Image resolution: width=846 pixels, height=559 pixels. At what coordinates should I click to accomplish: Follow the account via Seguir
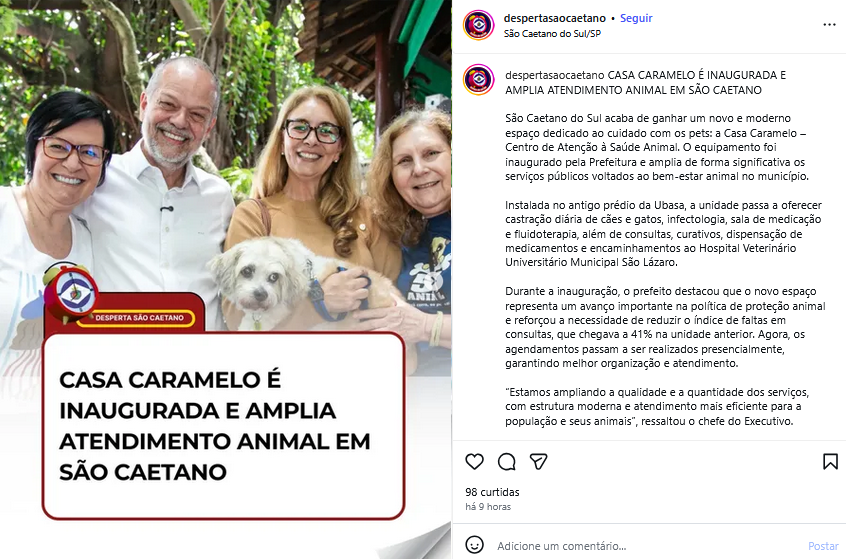coord(636,18)
